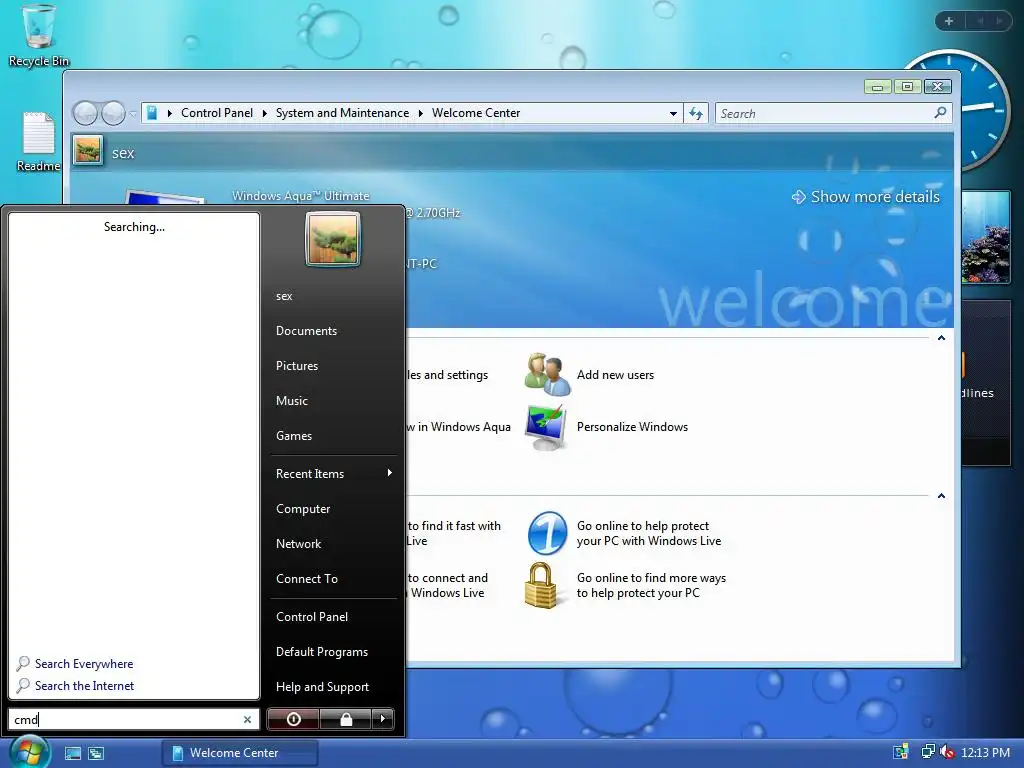Screen dimensions: 1024x768
Task: Click the Welcome Center Search box
Action: (x=833, y=114)
